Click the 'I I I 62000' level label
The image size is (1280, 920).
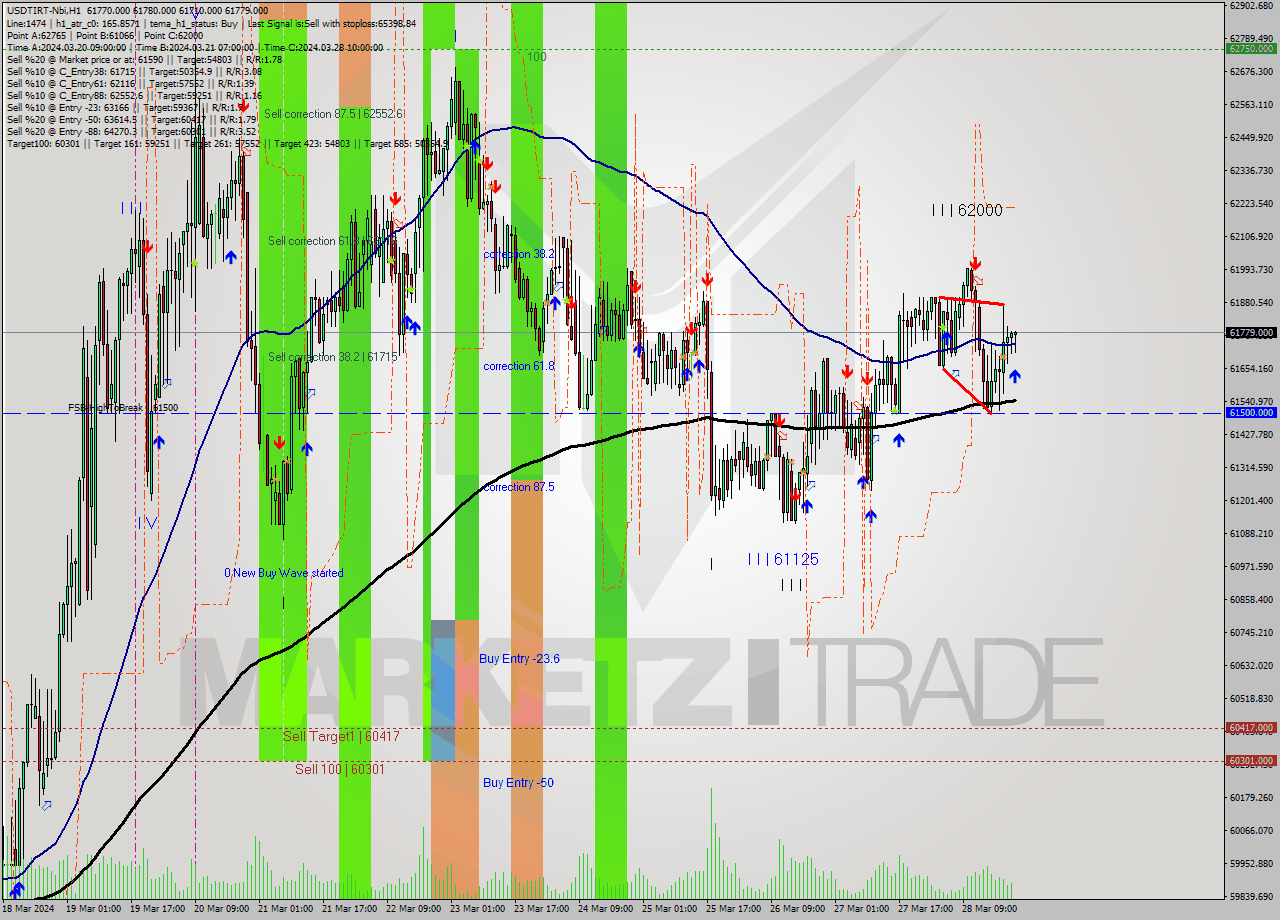point(966,210)
